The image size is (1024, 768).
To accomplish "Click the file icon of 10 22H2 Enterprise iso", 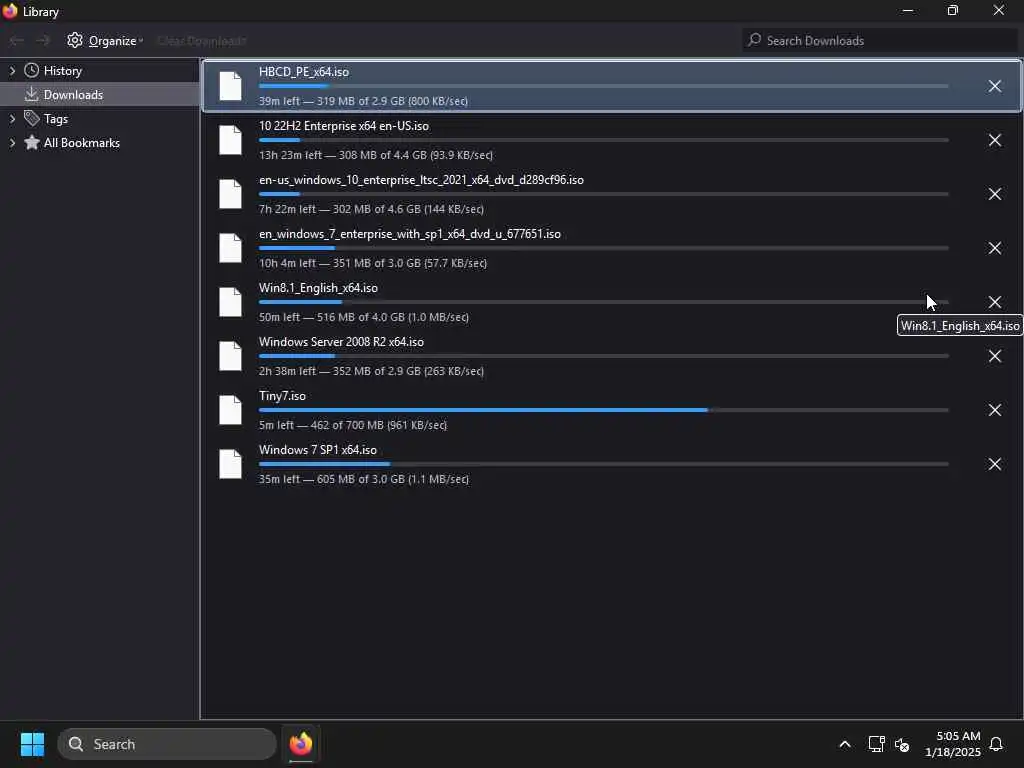I will point(230,140).
